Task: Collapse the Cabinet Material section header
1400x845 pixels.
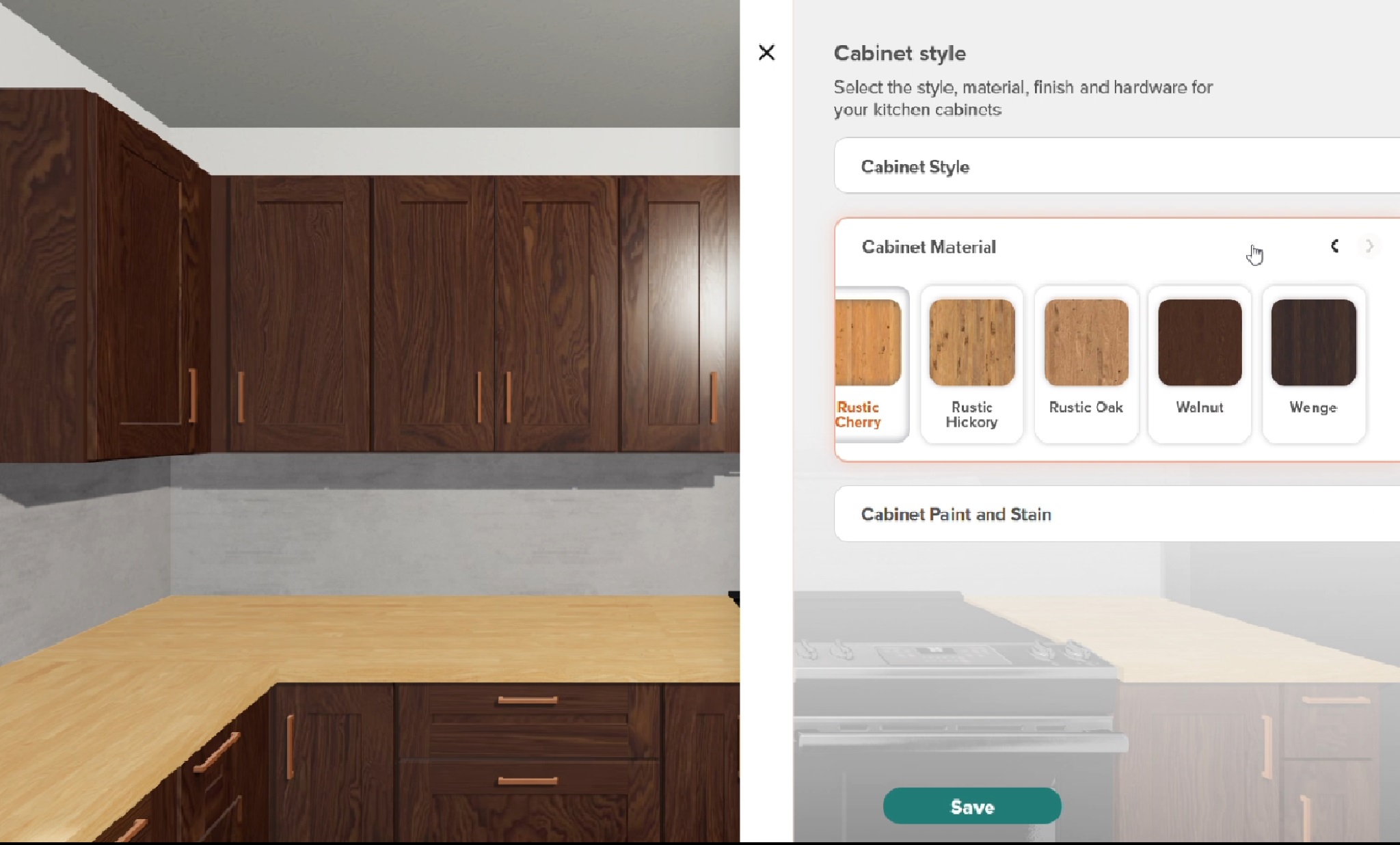Action: [928, 247]
